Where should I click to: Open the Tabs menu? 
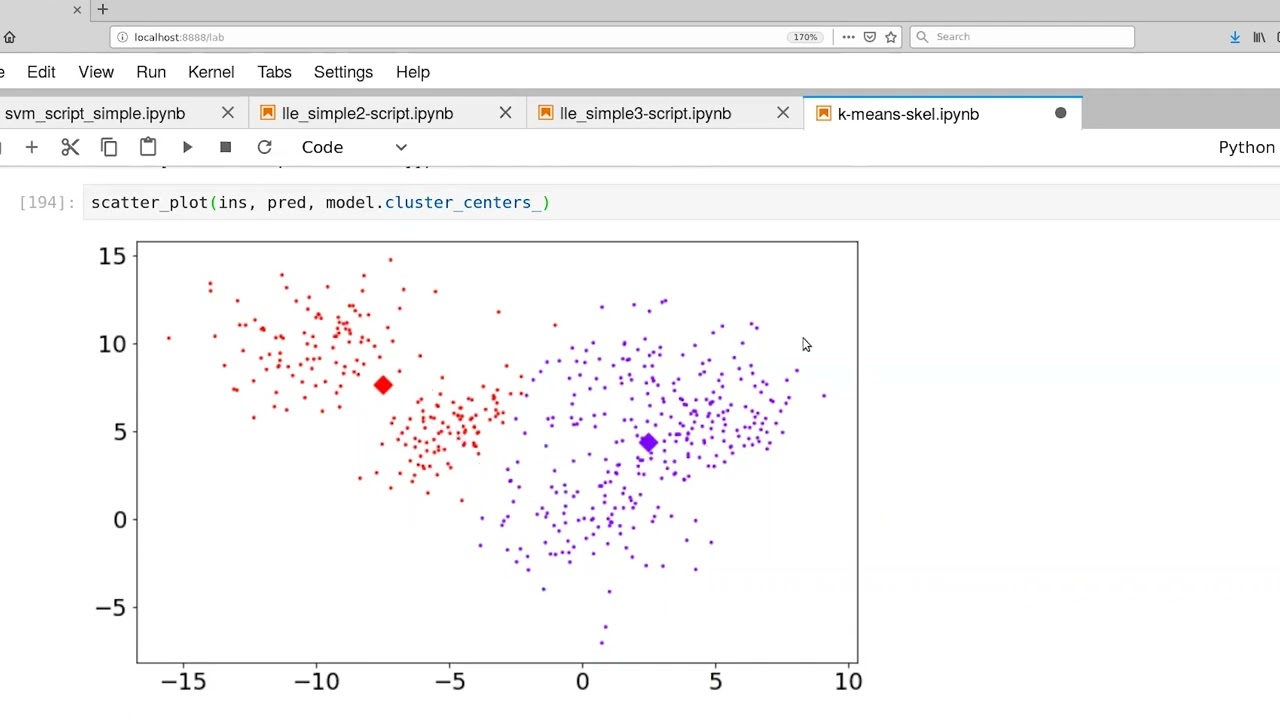[274, 72]
